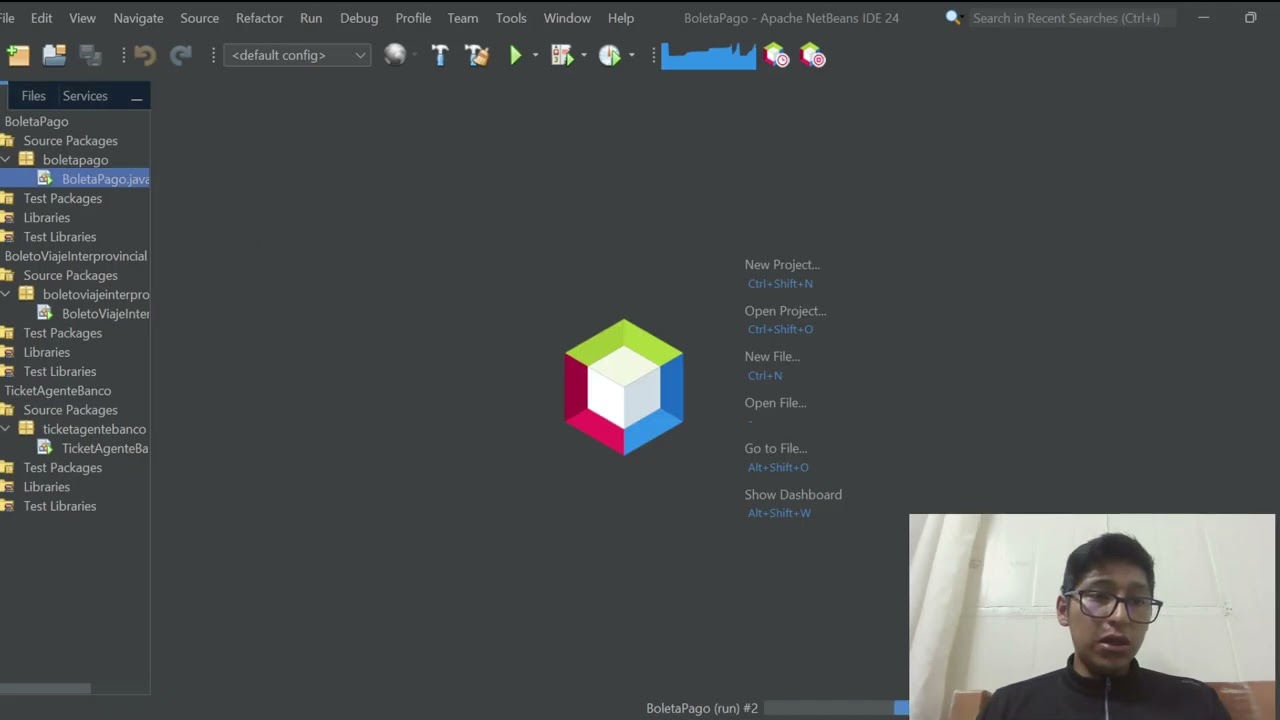Click the BoletaPago run progress bar

click(x=836, y=708)
